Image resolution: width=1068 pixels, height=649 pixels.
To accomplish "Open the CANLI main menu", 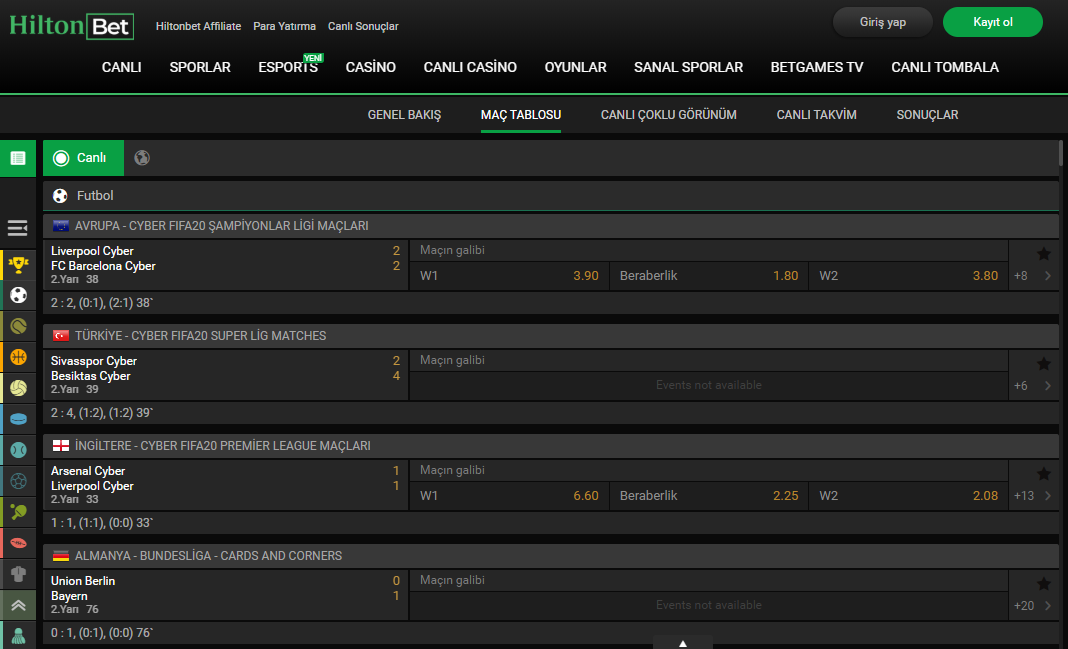I will (x=121, y=67).
